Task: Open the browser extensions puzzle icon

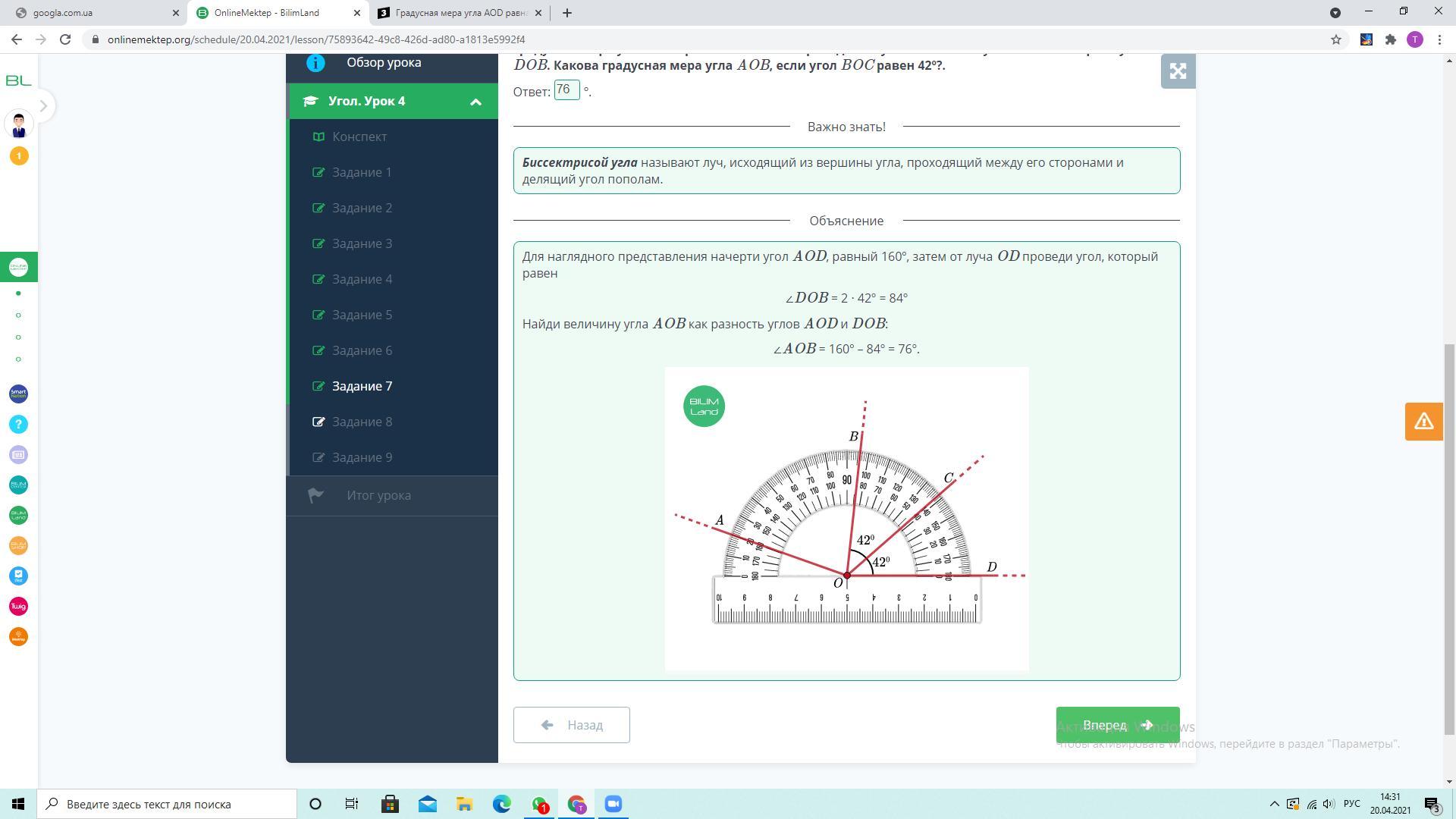Action: point(1390,39)
